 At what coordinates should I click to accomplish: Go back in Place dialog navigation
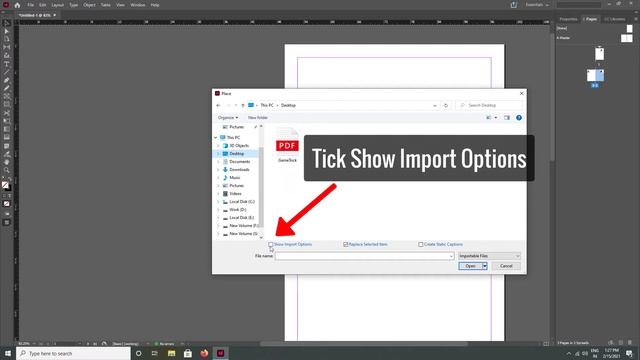click(x=218, y=105)
